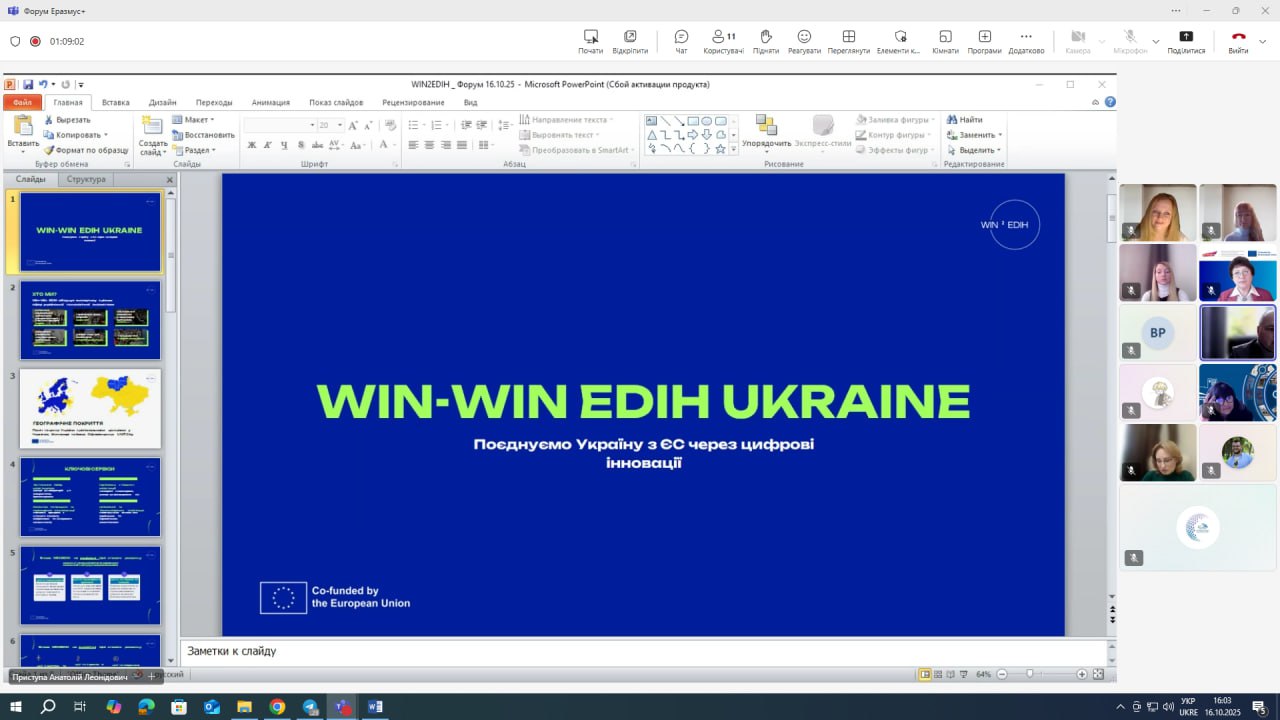1280x720 pixels.
Task: Open the Додатково more actions menu
Action: (x=1026, y=41)
